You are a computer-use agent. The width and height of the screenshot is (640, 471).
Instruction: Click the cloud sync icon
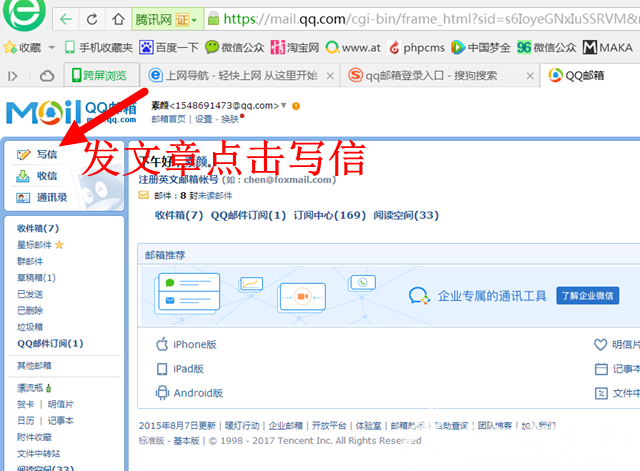click(x=47, y=76)
